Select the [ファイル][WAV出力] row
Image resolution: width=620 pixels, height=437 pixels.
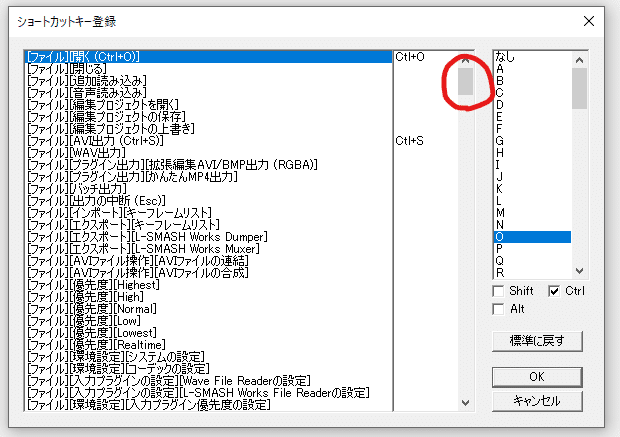pyautogui.click(x=208, y=153)
